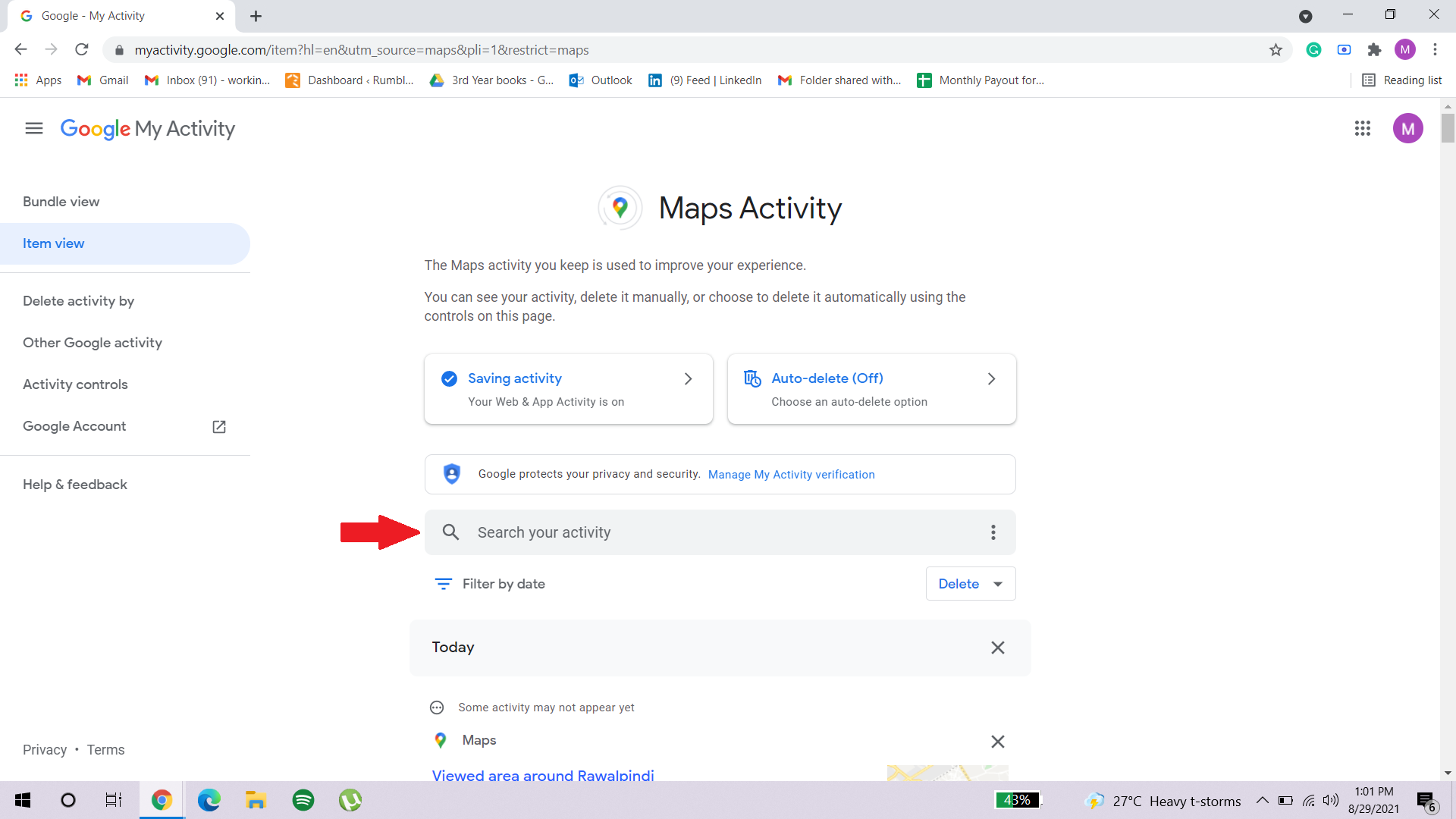Expand the Auto-delete (Off) card chevron
1456x819 pixels.
tap(991, 378)
